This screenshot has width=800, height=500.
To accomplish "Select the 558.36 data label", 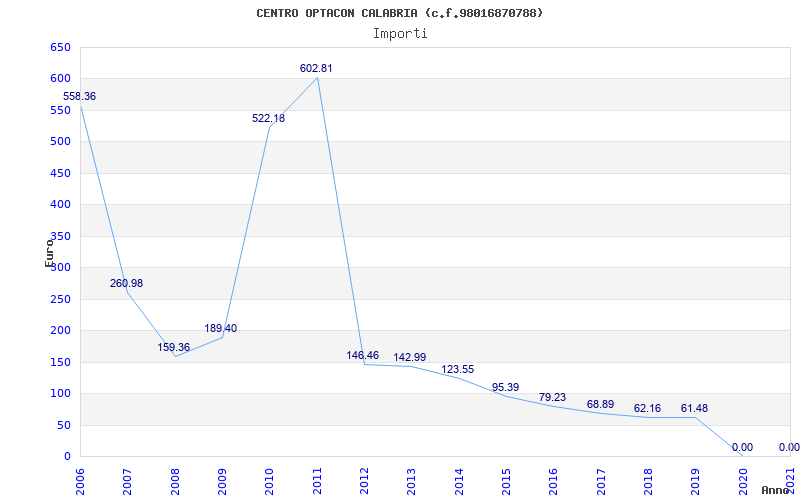I will click(80, 96).
